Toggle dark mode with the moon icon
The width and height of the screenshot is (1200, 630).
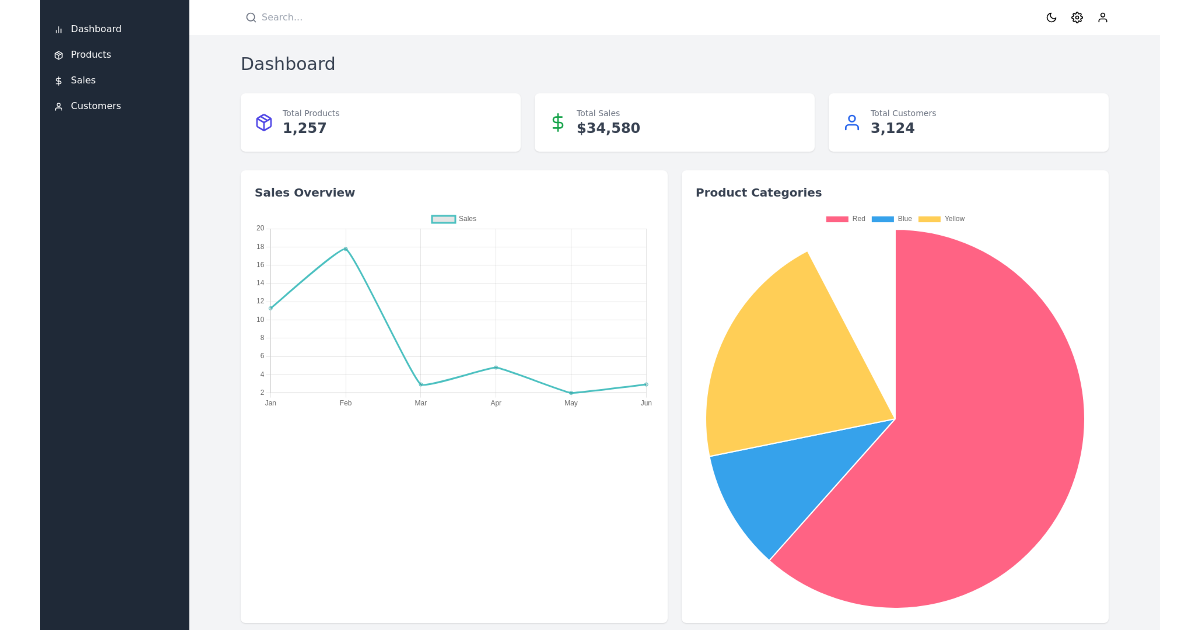coord(1051,17)
